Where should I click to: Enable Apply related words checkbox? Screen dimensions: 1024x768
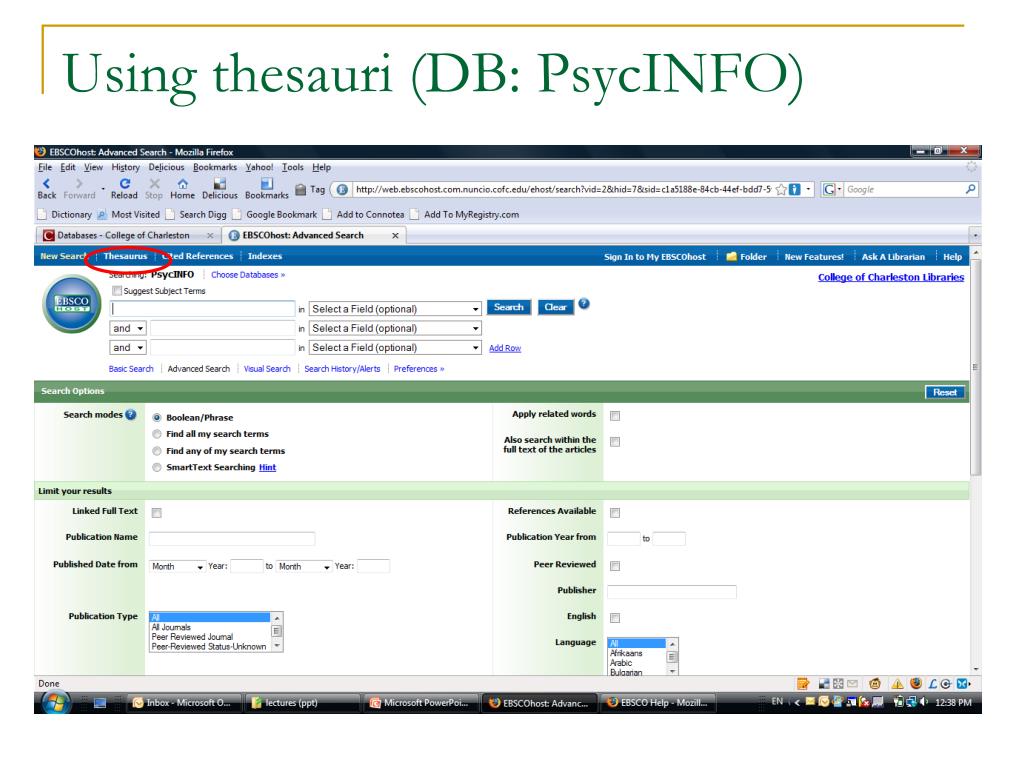615,415
